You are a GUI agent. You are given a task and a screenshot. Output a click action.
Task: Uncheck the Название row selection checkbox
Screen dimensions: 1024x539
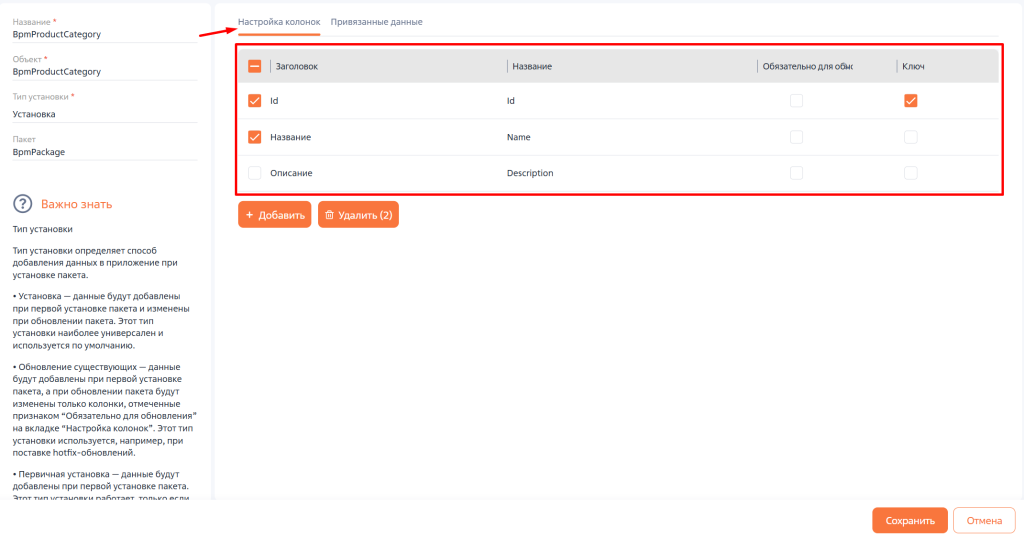tap(254, 137)
